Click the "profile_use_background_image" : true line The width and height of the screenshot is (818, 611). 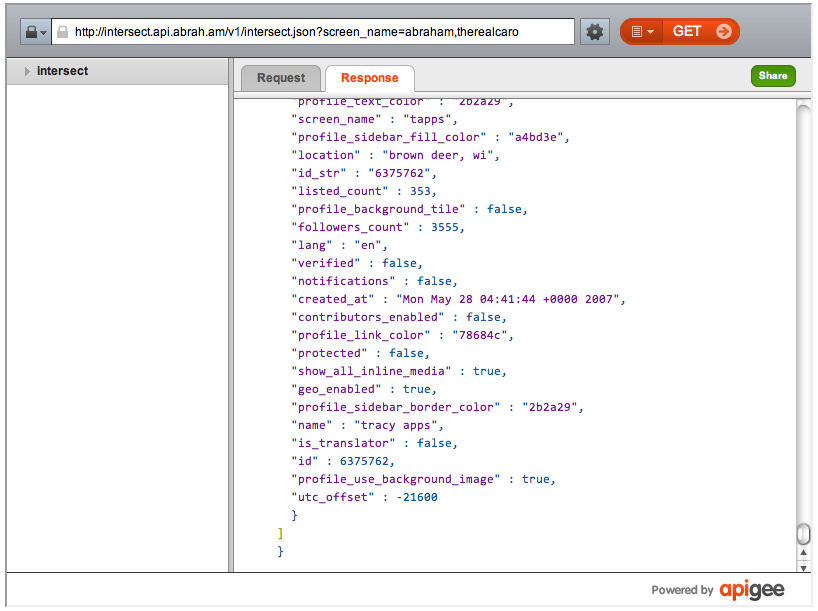pyautogui.click(x=423, y=480)
